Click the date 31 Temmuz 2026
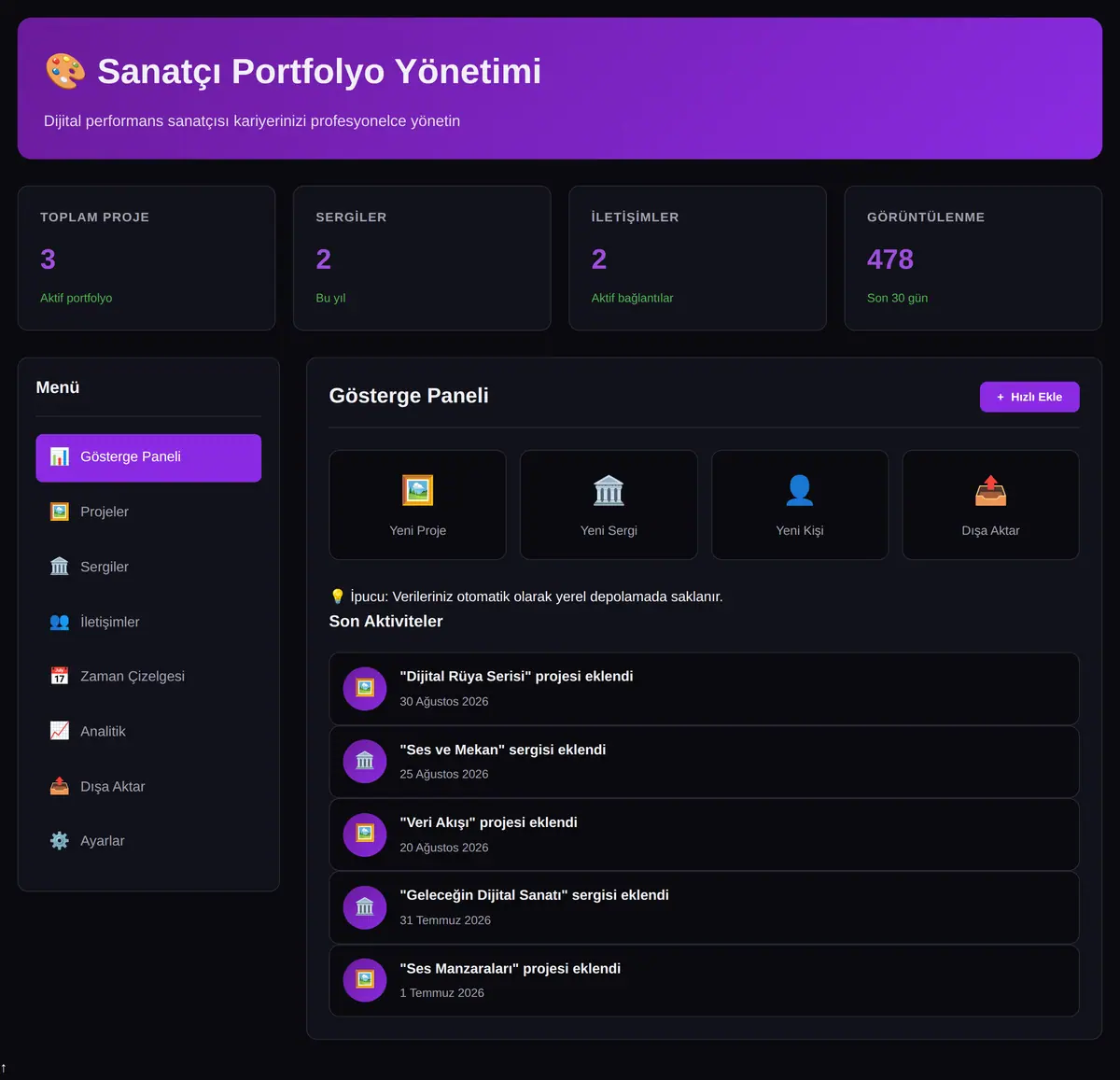 tap(445, 920)
